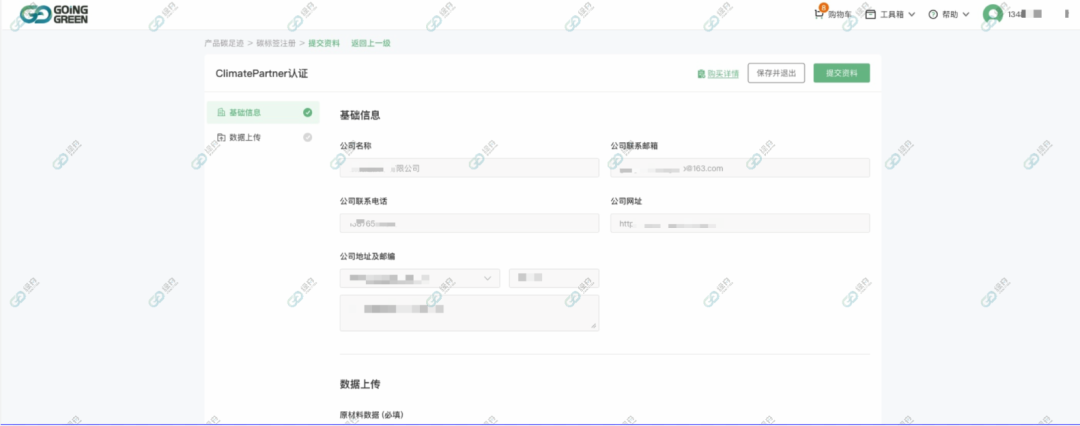The width and height of the screenshot is (1080, 426).
Task: Select the 数据上传 sidebar tab
Action: [x=262, y=137]
